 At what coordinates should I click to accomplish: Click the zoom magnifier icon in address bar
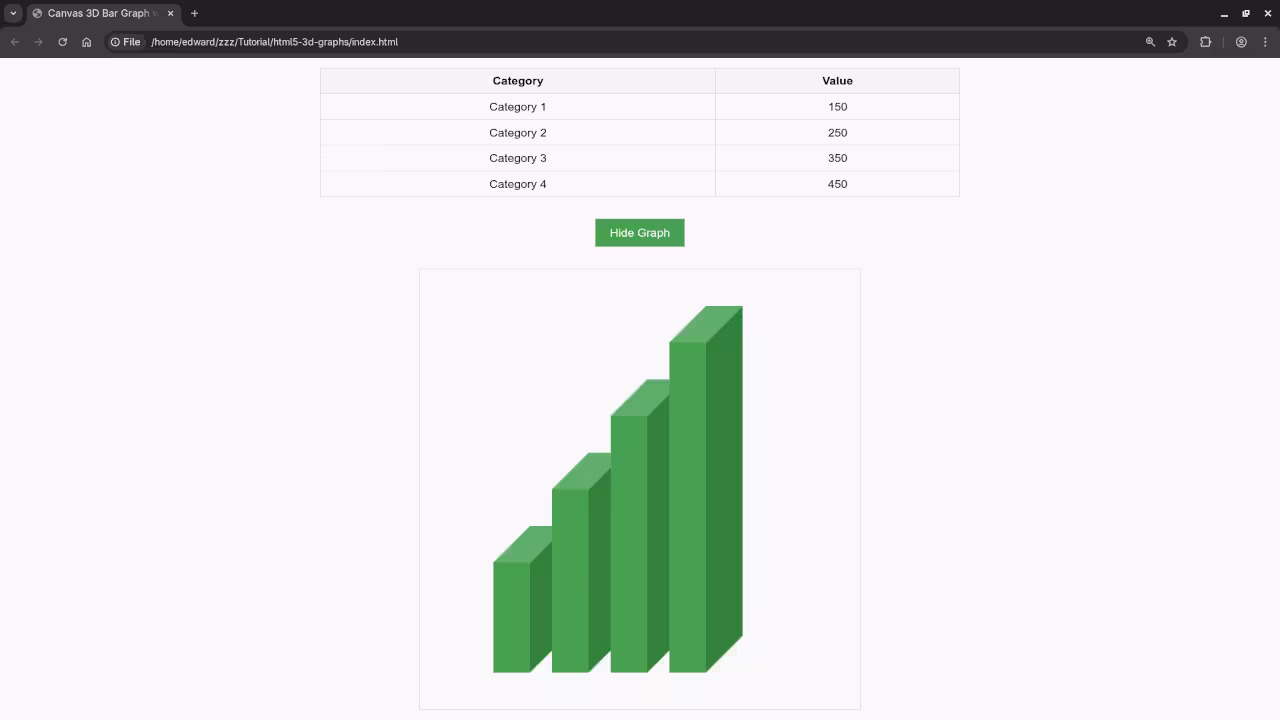(x=1149, y=42)
